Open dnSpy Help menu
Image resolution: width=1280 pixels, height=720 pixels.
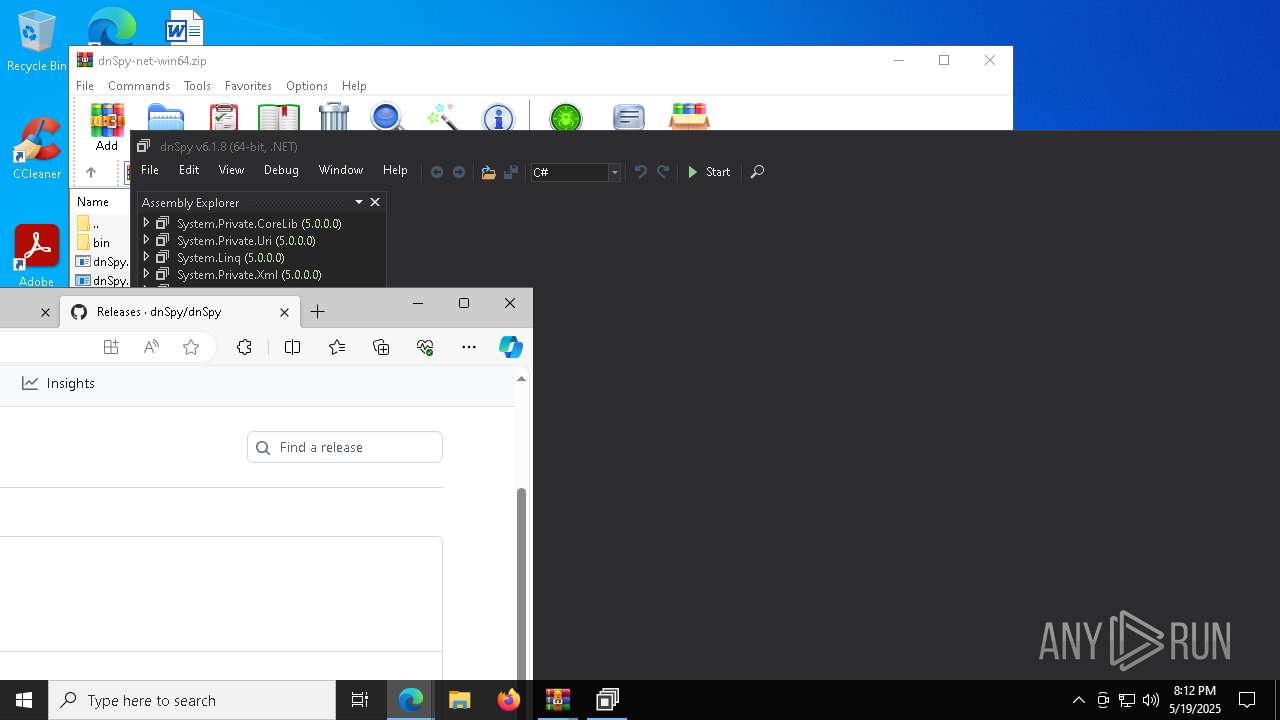(395, 170)
